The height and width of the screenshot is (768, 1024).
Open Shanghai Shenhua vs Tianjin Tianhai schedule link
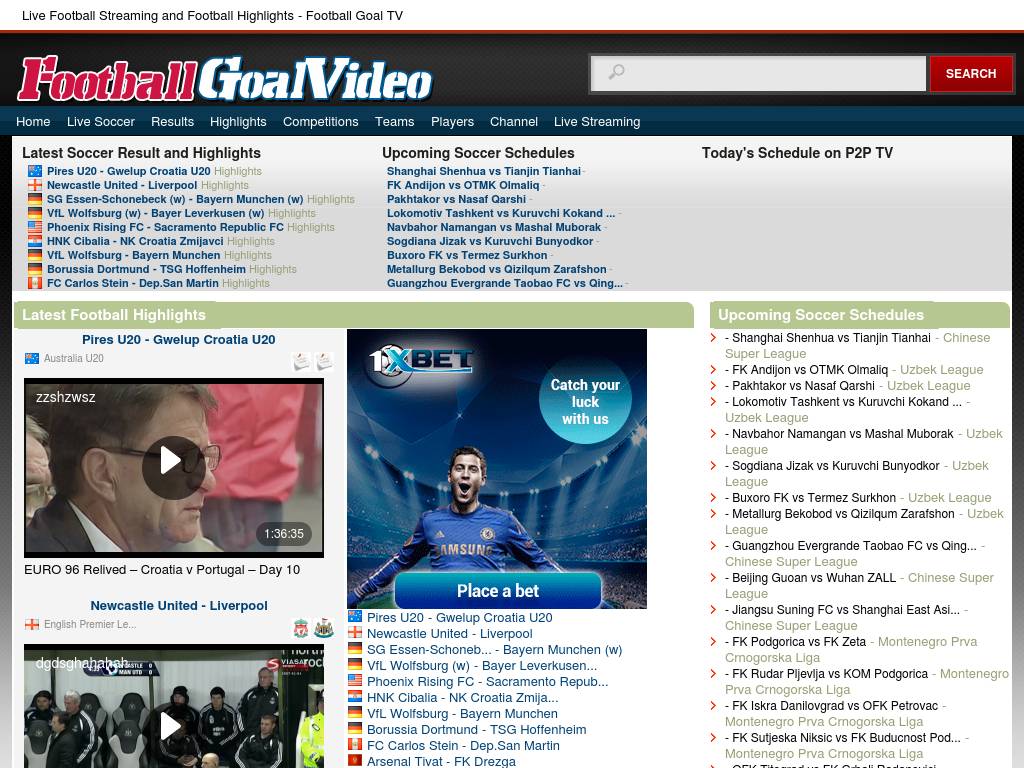(x=483, y=171)
